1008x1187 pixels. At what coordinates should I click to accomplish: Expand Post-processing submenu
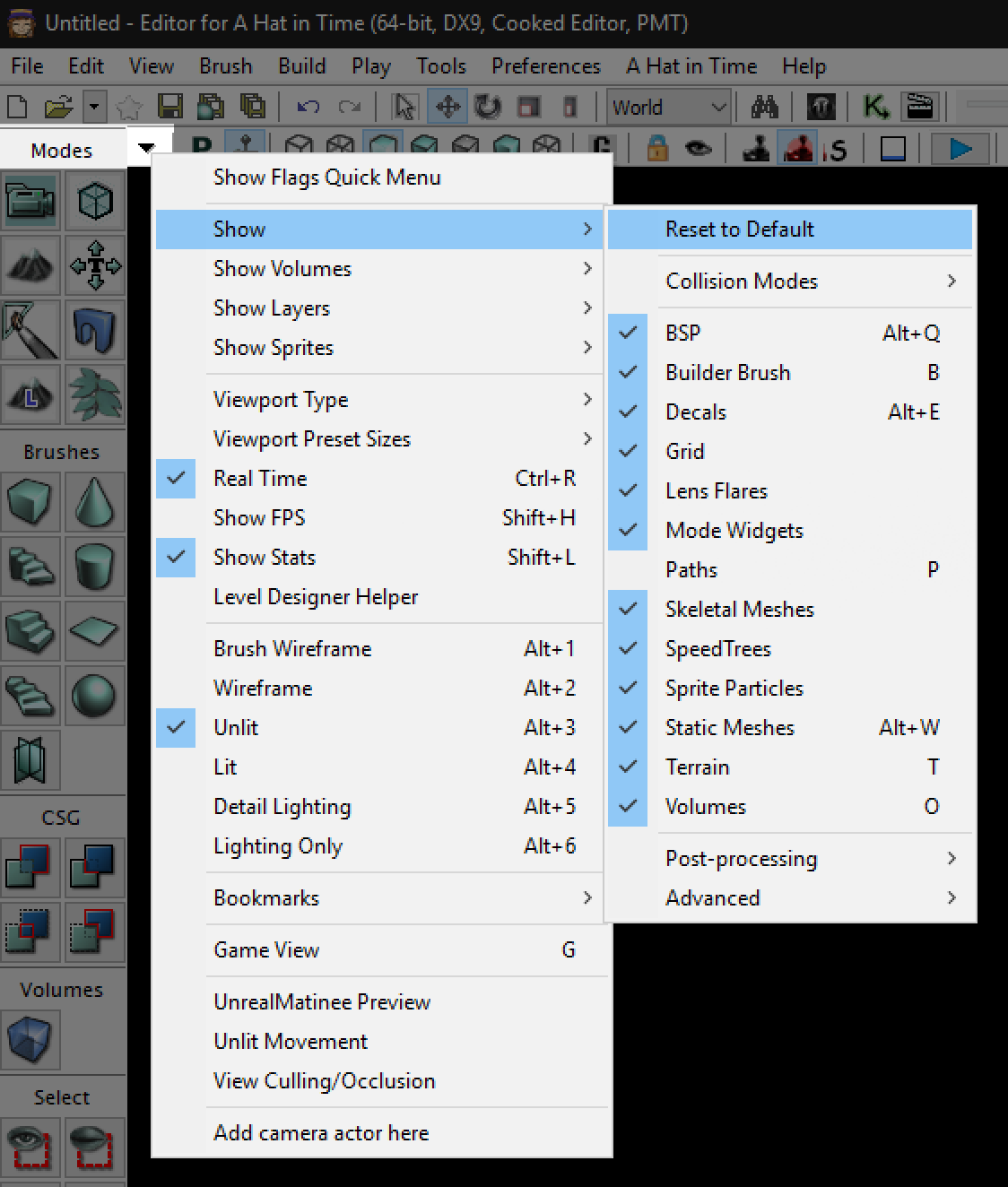pyautogui.click(x=791, y=858)
